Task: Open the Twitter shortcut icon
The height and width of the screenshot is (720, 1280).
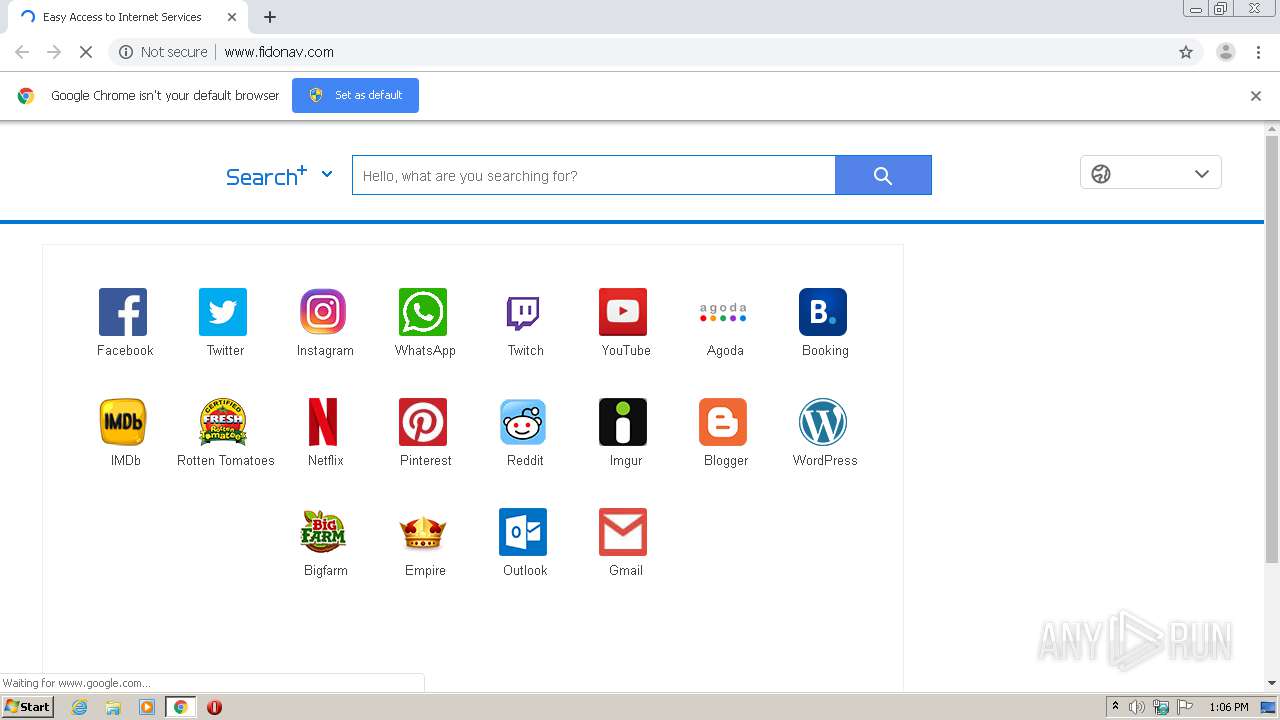Action: [x=223, y=312]
